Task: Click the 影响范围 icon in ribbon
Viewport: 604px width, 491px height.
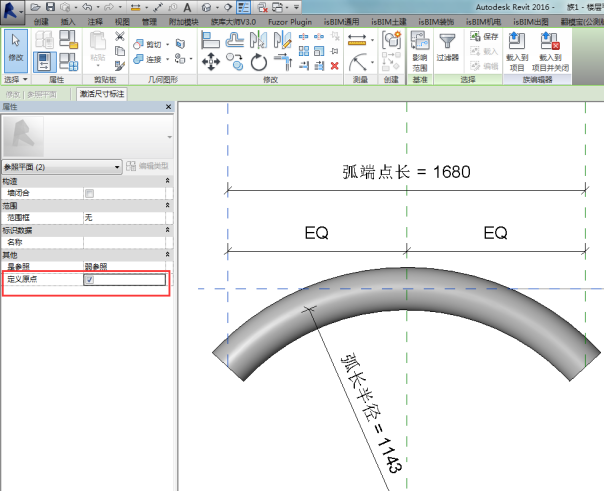Action: click(419, 48)
